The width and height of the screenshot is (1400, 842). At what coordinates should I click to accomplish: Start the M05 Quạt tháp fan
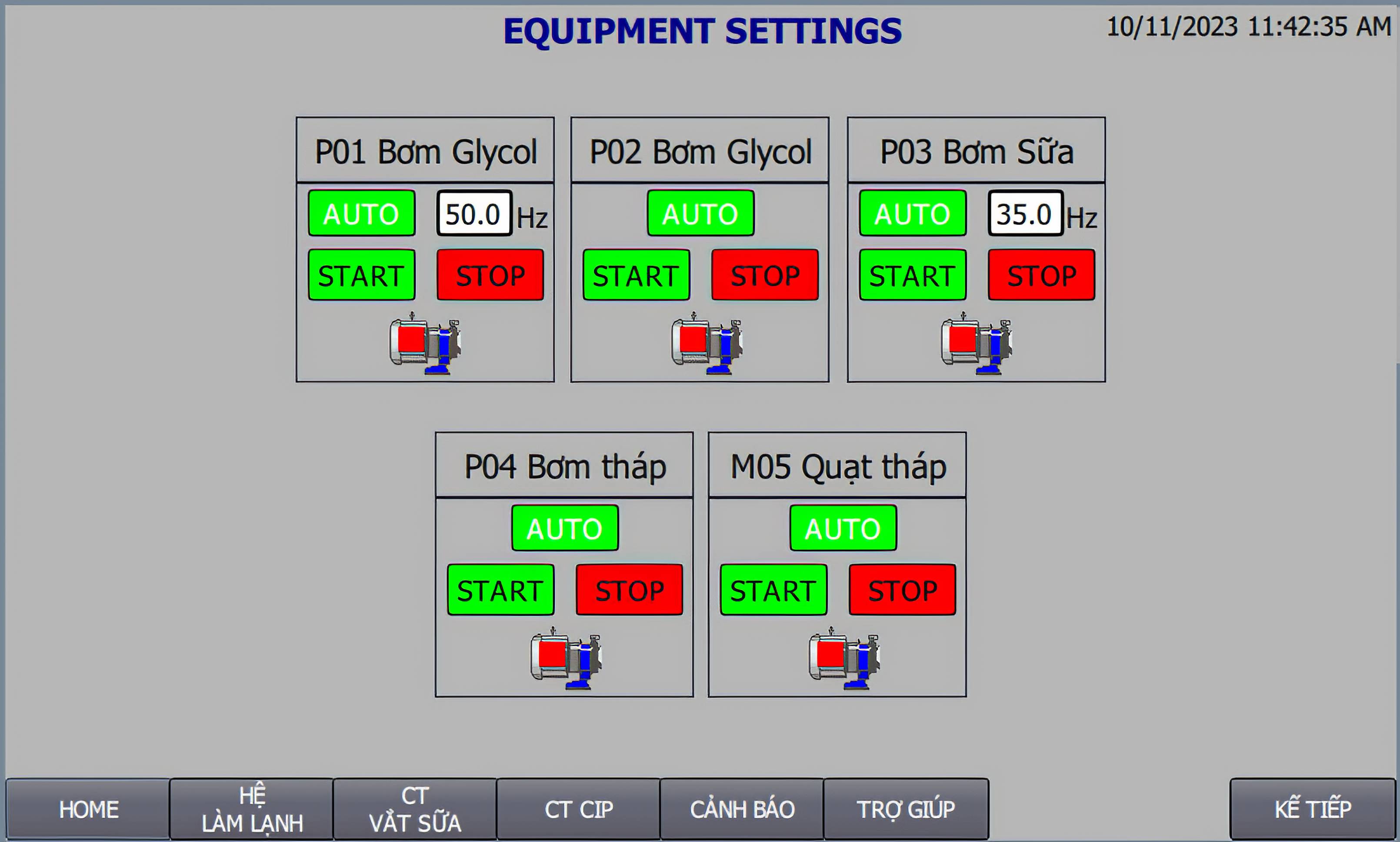pyautogui.click(x=773, y=589)
